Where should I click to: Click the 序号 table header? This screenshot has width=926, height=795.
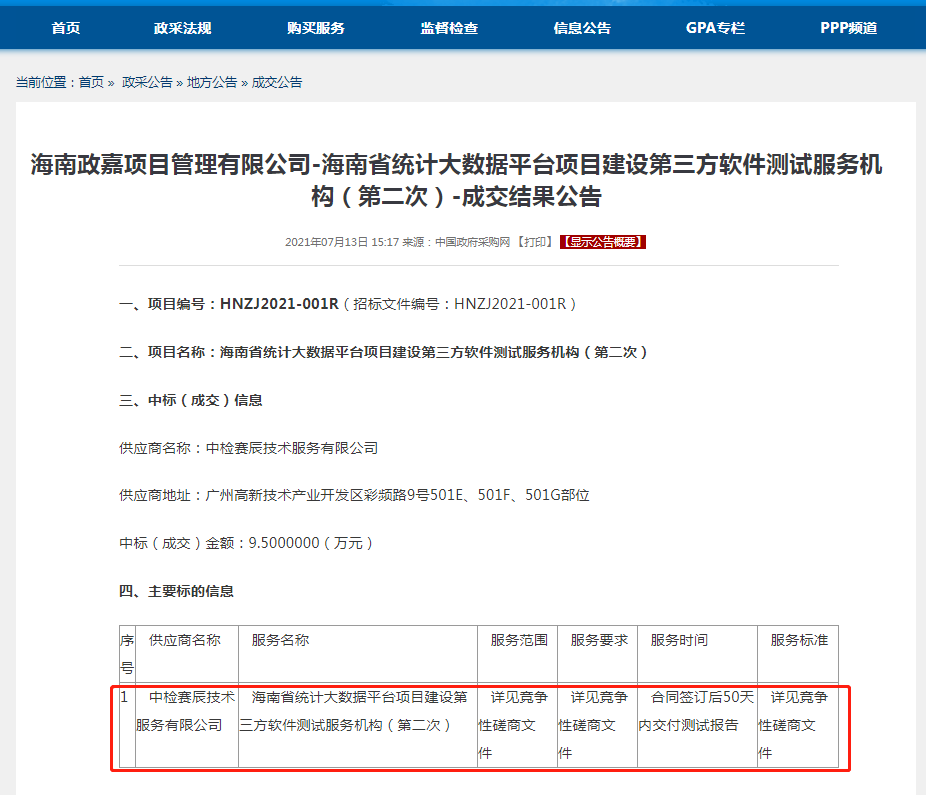127,654
